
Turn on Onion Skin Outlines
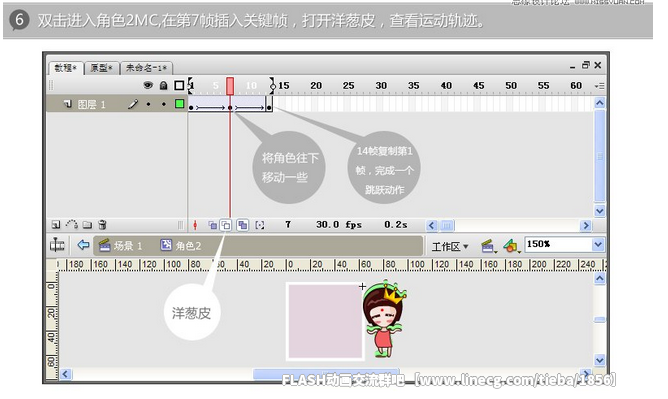(x=226, y=225)
